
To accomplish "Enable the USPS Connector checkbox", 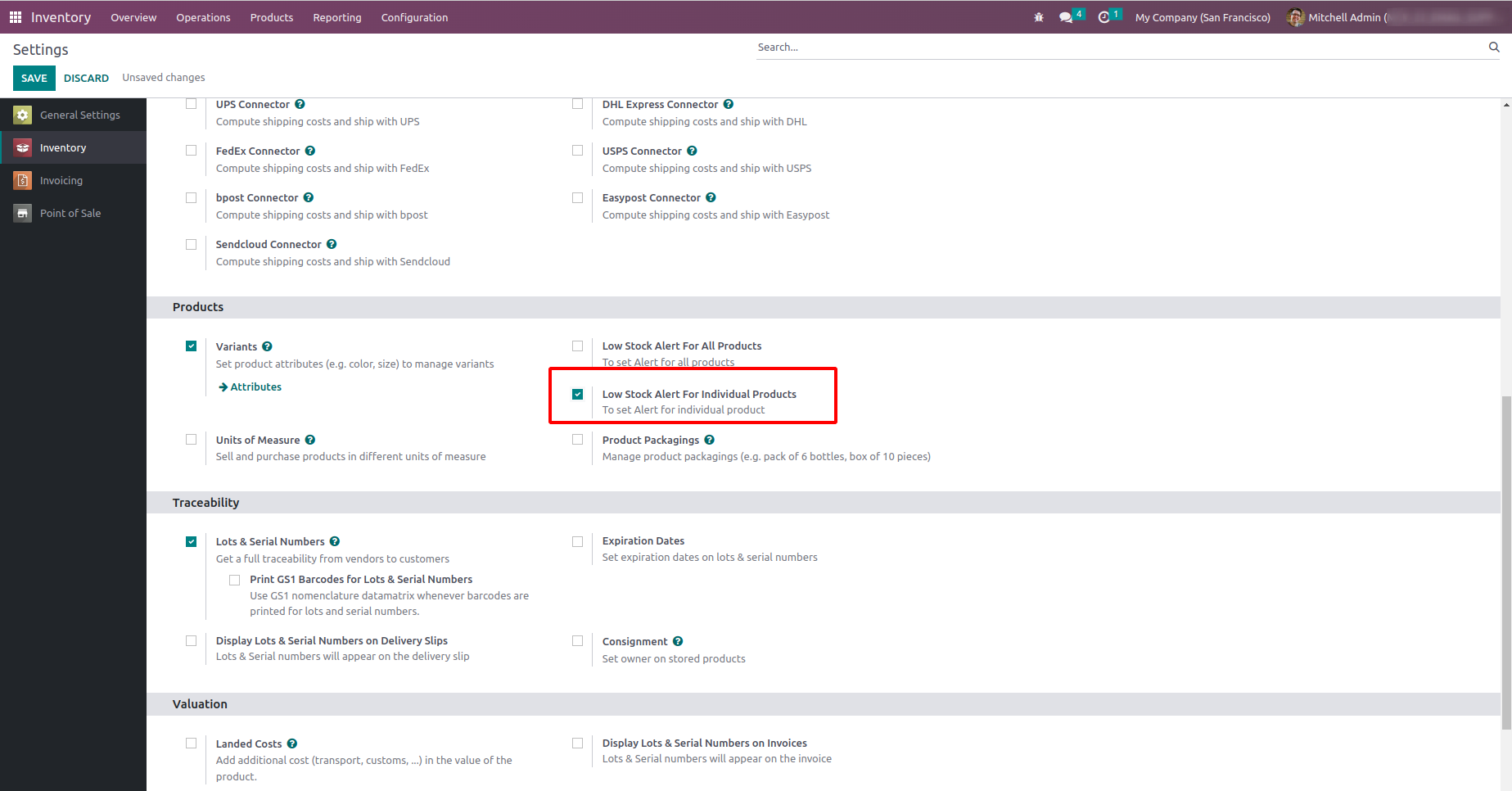I will 578,151.
